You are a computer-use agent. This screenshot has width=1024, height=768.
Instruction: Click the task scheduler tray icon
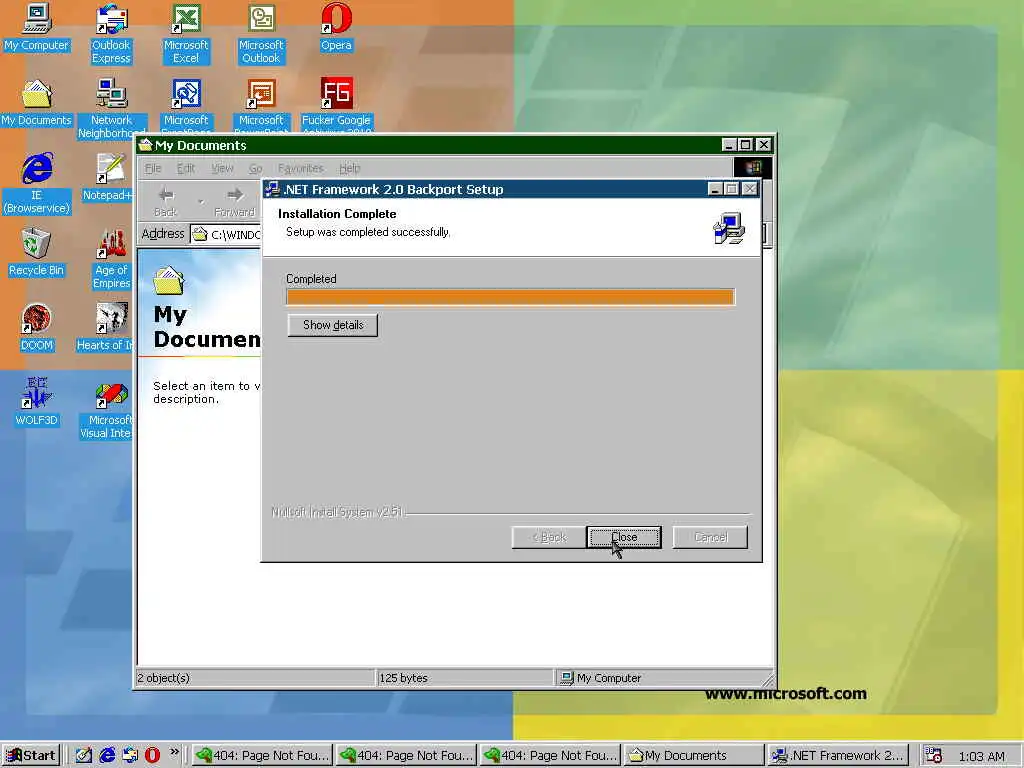(934, 755)
